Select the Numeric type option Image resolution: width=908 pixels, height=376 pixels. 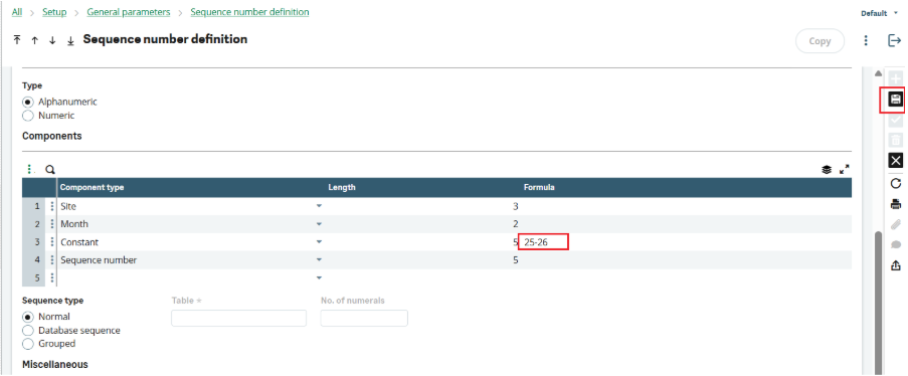click(x=27, y=115)
